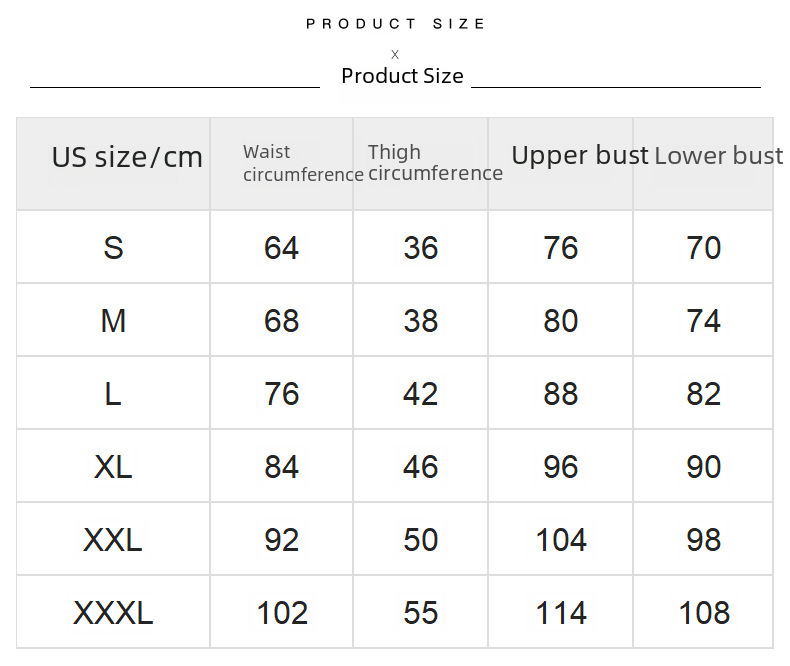Click the small X below the PRODUCT SIZE heading
The width and height of the screenshot is (790, 666).
pyautogui.click(x=395, y=55)
